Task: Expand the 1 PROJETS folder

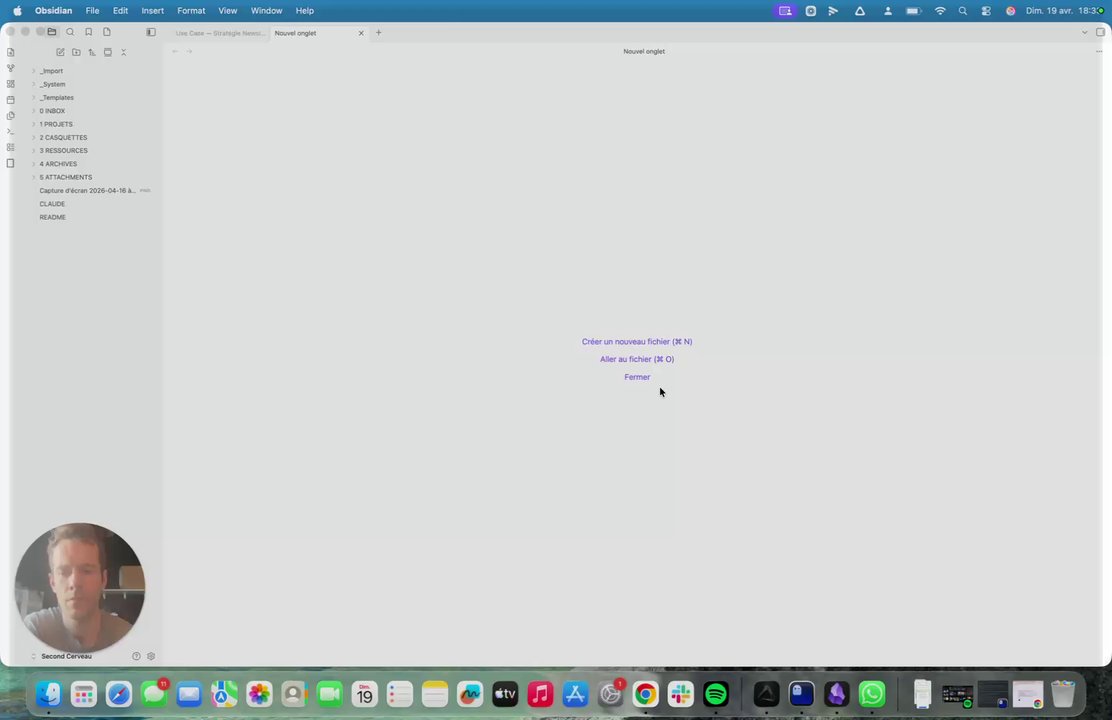Action: (56, 124)
